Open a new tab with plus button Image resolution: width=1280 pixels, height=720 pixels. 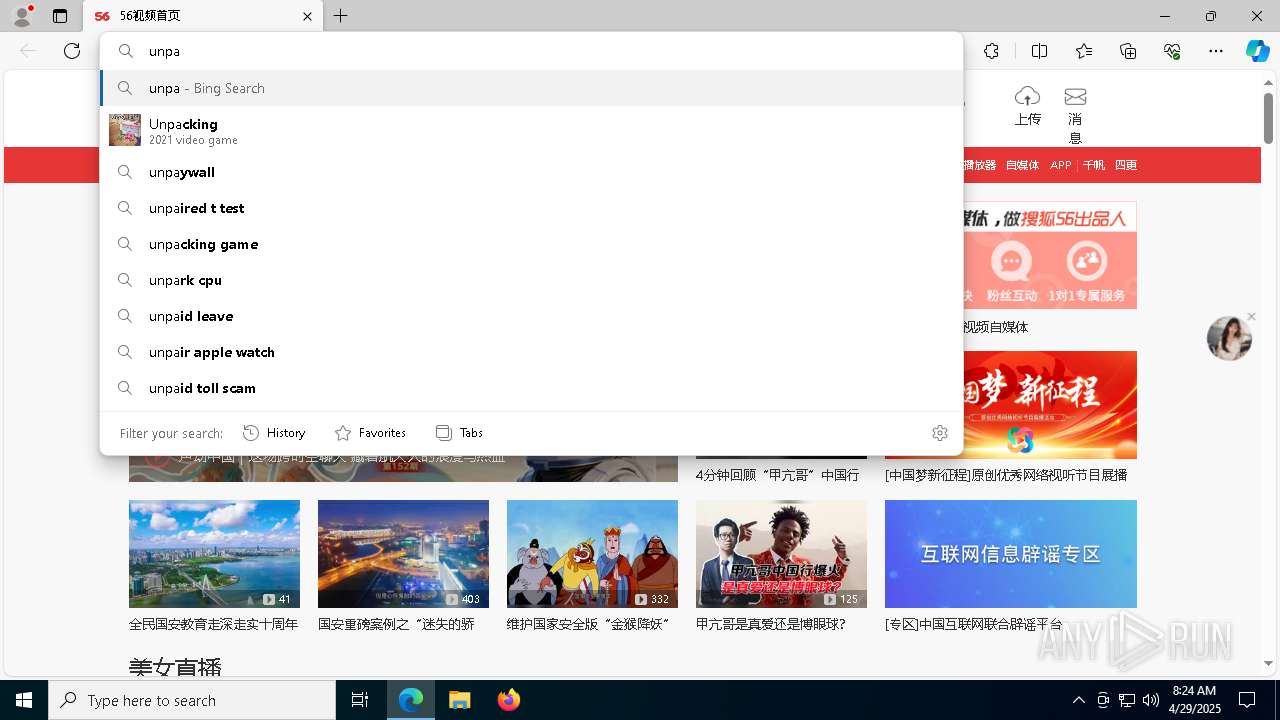point(341,16)
